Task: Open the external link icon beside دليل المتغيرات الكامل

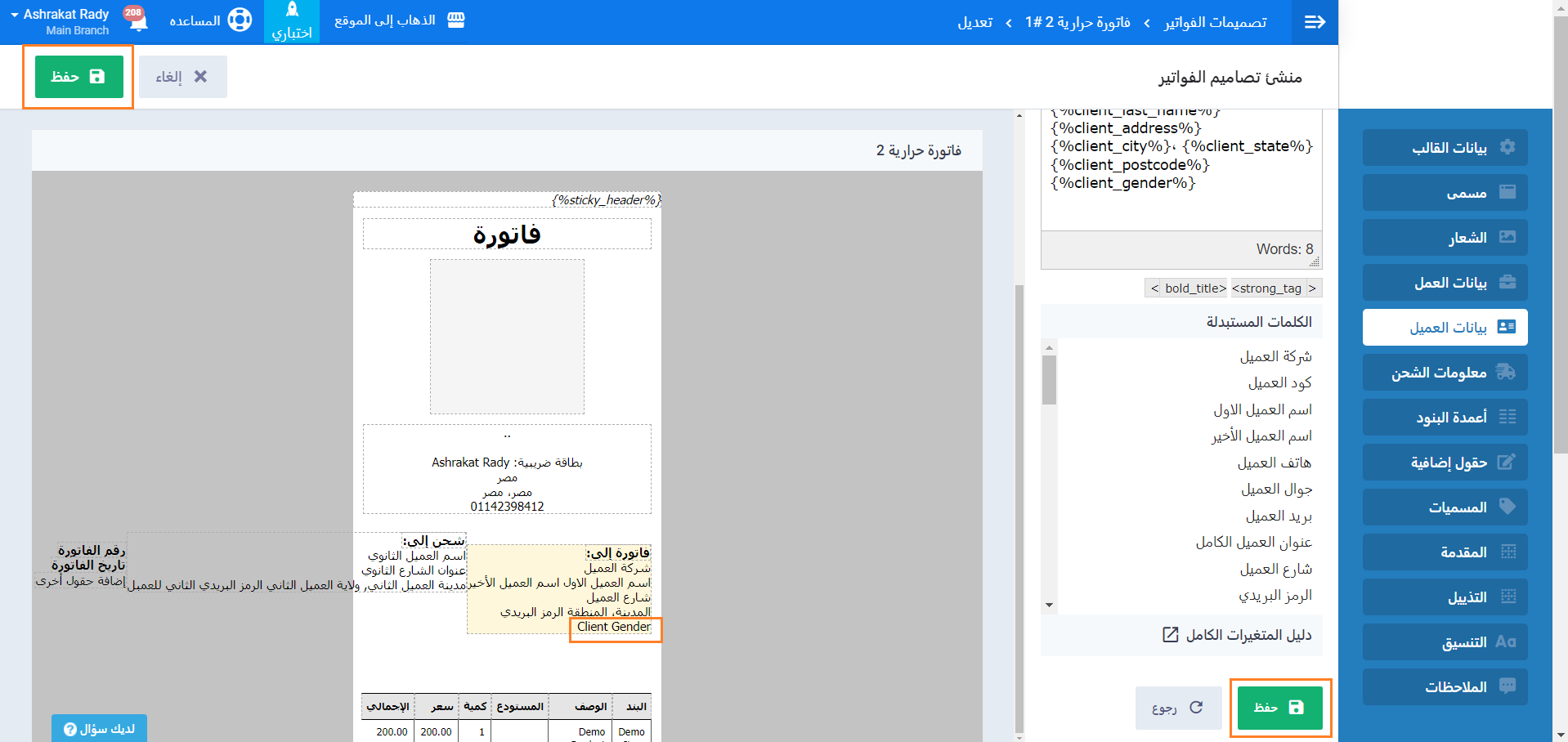Action: [x=1171, y=635]
